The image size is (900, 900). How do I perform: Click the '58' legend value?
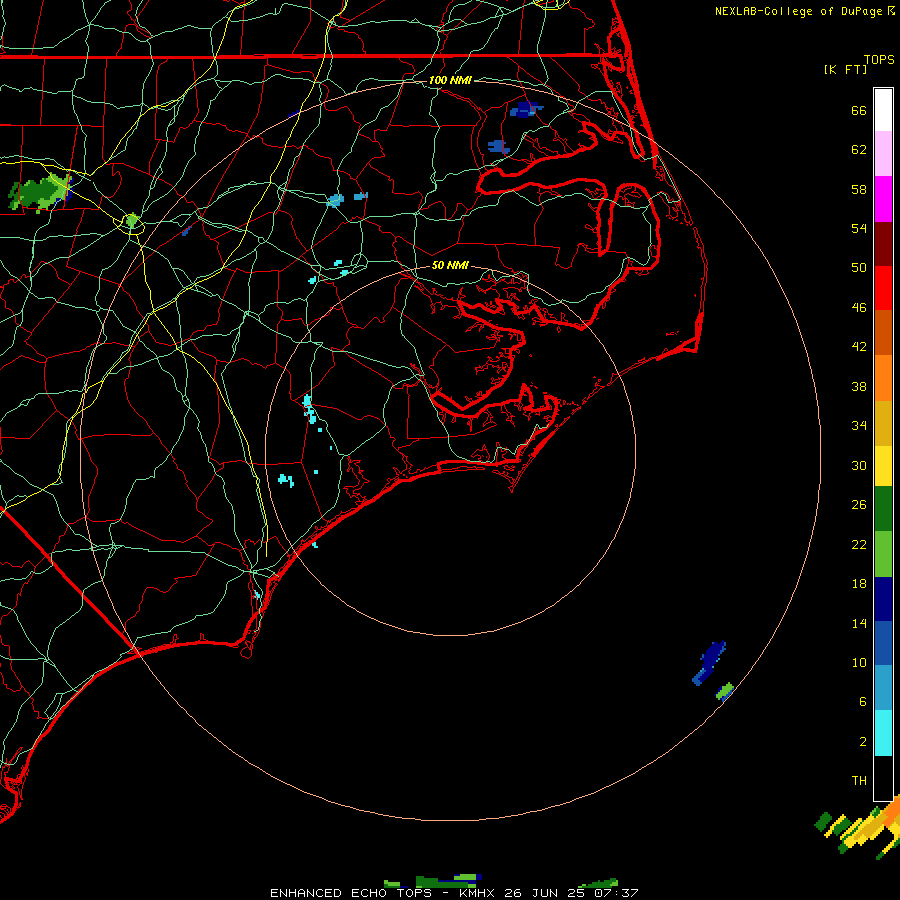pyautogui.click(x=859, y=189)
